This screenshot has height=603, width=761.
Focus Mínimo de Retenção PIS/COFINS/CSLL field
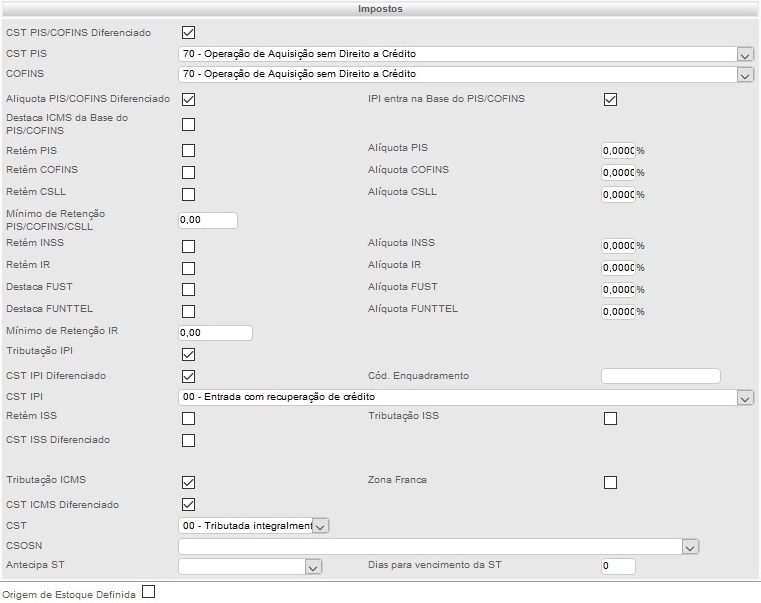208,220
